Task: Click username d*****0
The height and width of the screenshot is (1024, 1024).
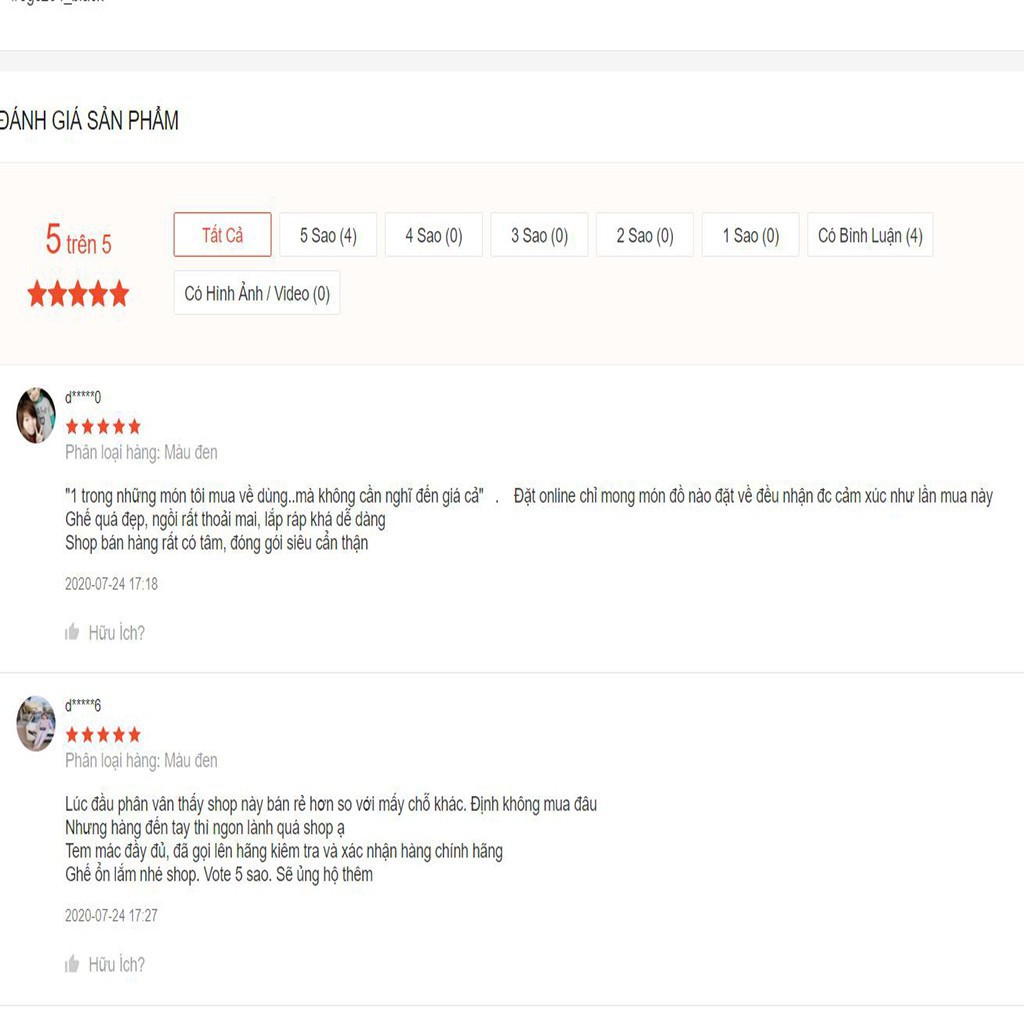Action: (x=83, y=398)
